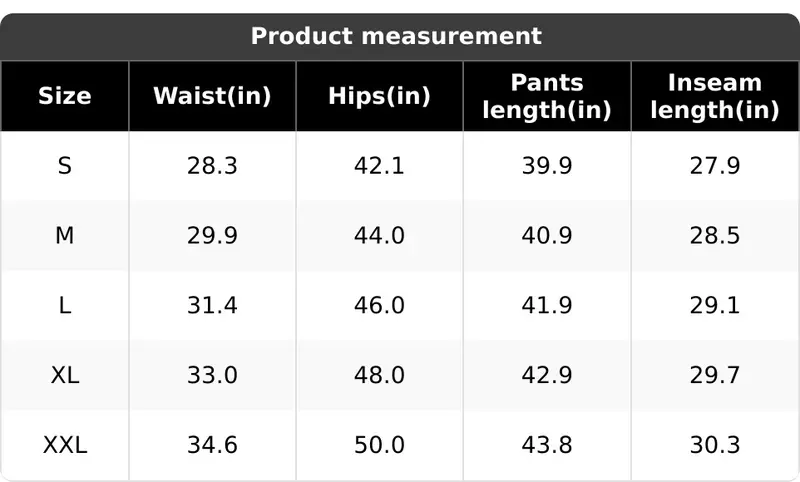Click the Hips(in) column header

(379, 96)
